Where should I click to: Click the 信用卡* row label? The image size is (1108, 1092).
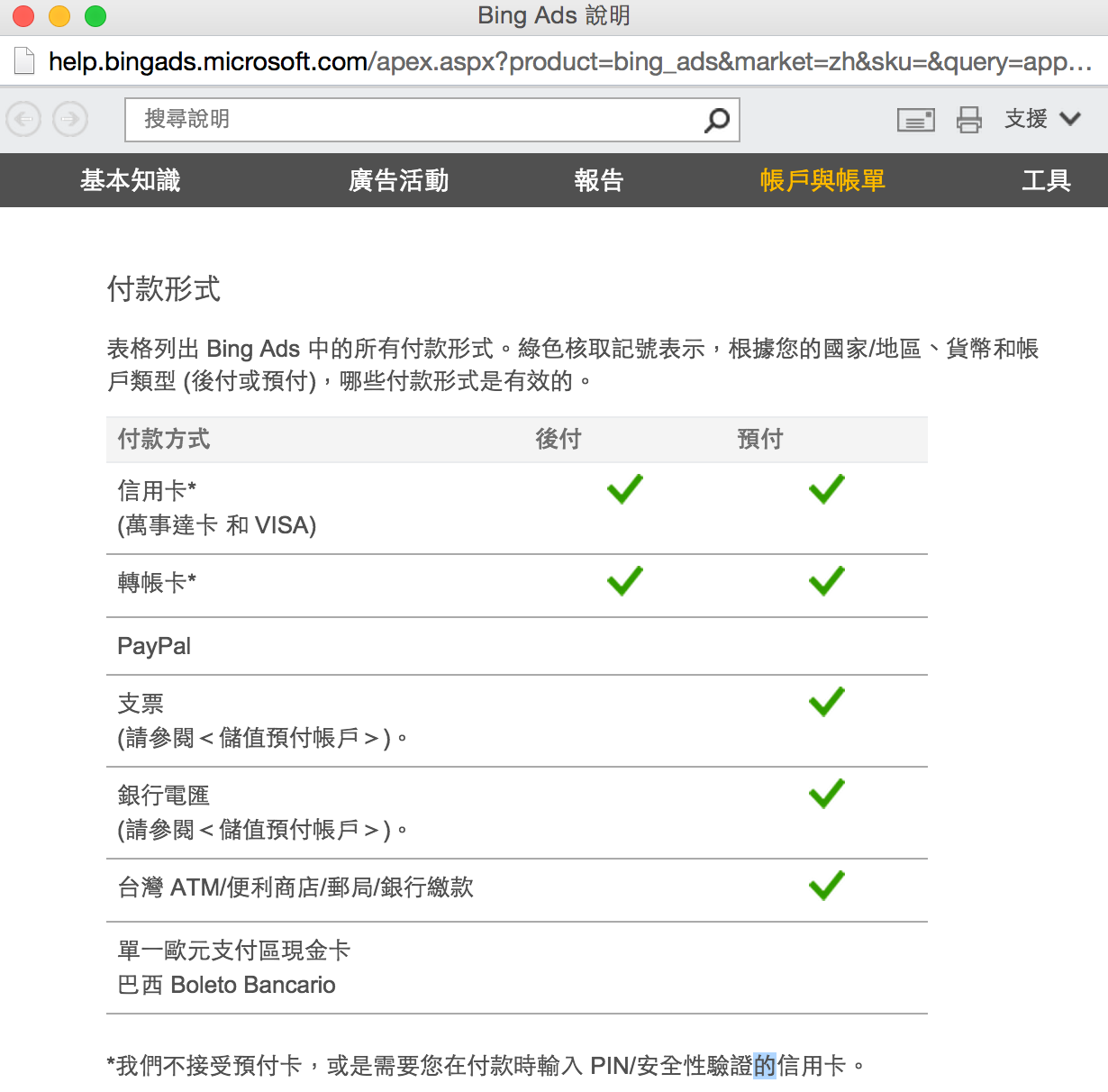click(157, 491)
